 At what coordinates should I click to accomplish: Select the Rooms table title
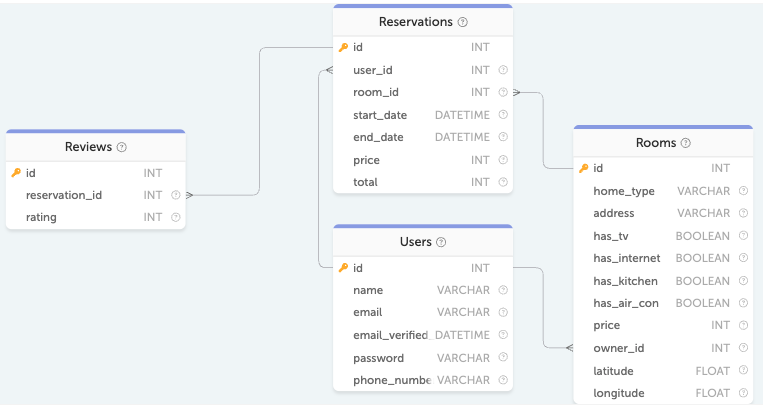click(x=656, y=143)
